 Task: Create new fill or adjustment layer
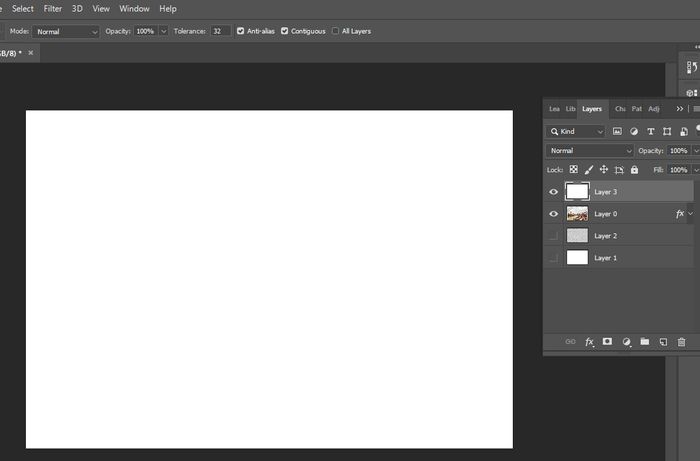(626, 342)
